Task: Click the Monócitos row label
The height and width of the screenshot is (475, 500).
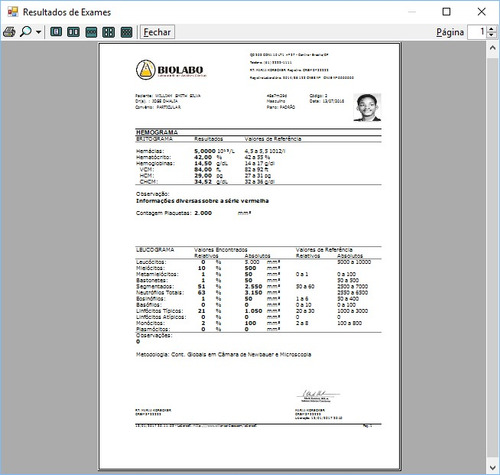Action: coord(150,323)
